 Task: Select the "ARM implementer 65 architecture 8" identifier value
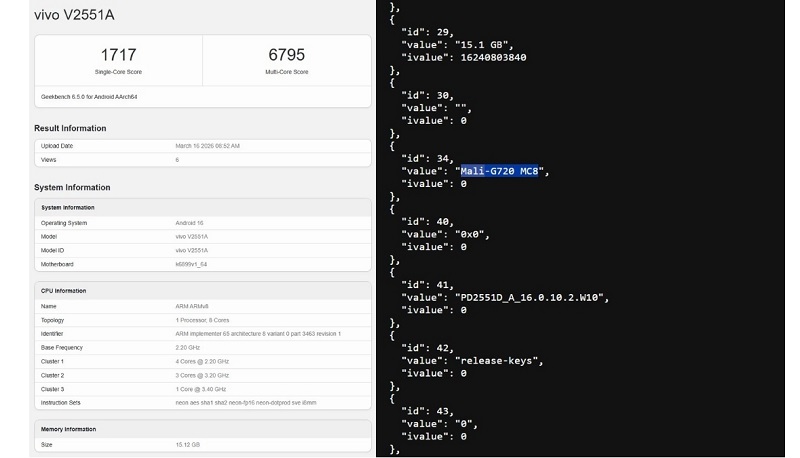(258, 334)
